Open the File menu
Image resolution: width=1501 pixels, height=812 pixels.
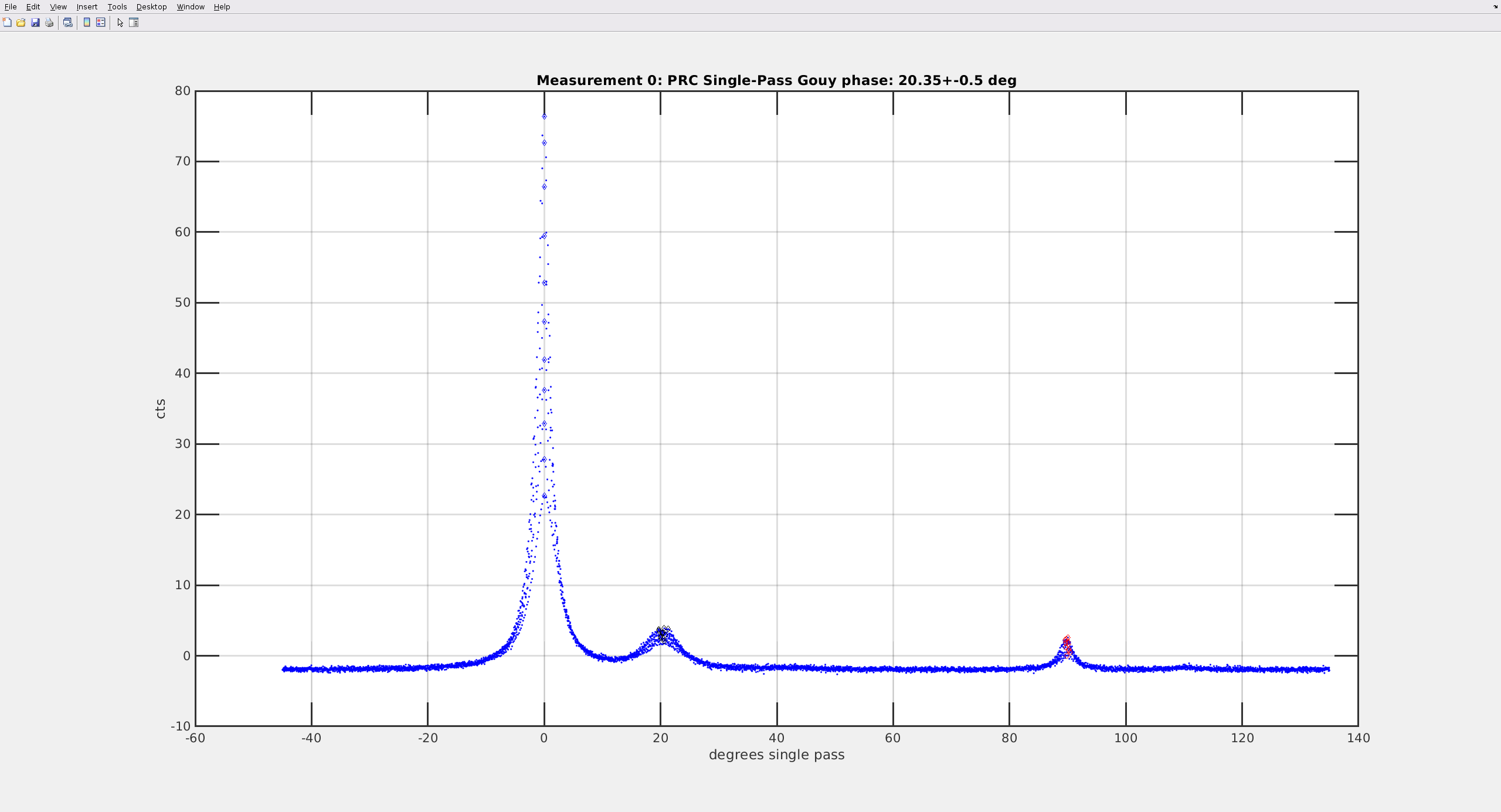(x=11, y=6)
